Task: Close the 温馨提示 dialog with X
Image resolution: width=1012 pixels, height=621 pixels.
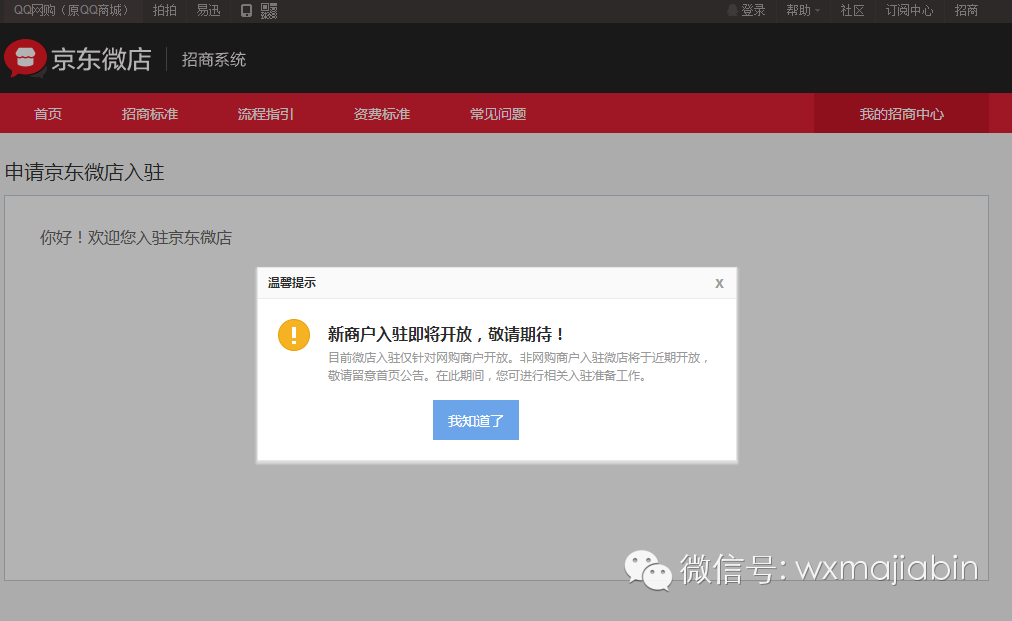Action: pyautogui.click(x=719, y=283)
